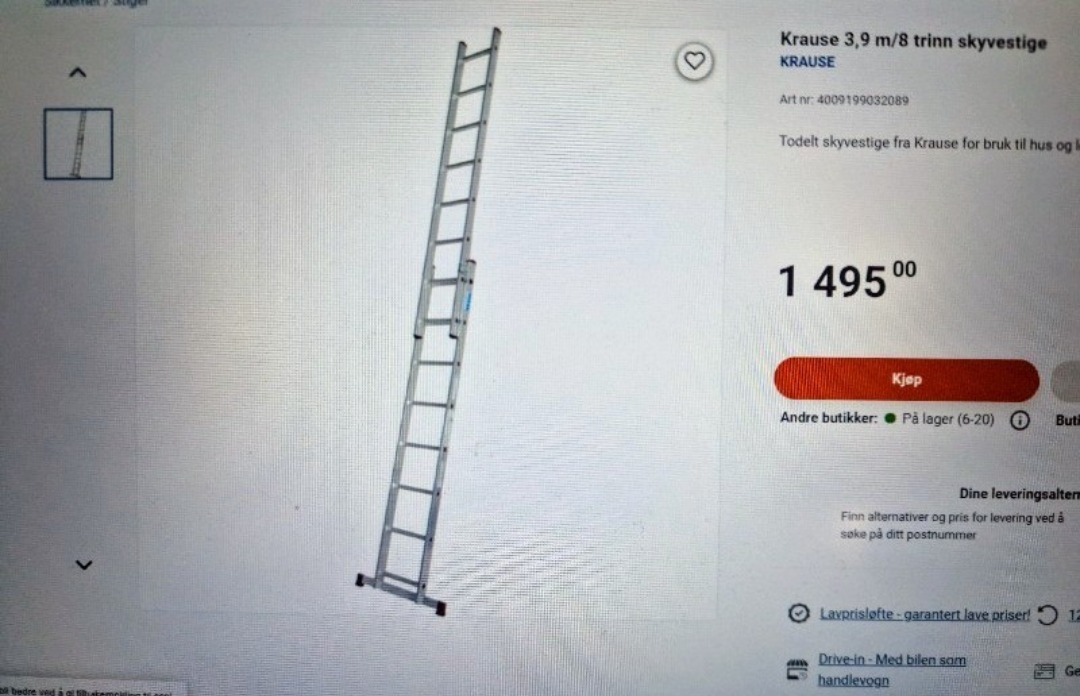
Task: Click the gift card icon at bottom right
Action: 1044,671
